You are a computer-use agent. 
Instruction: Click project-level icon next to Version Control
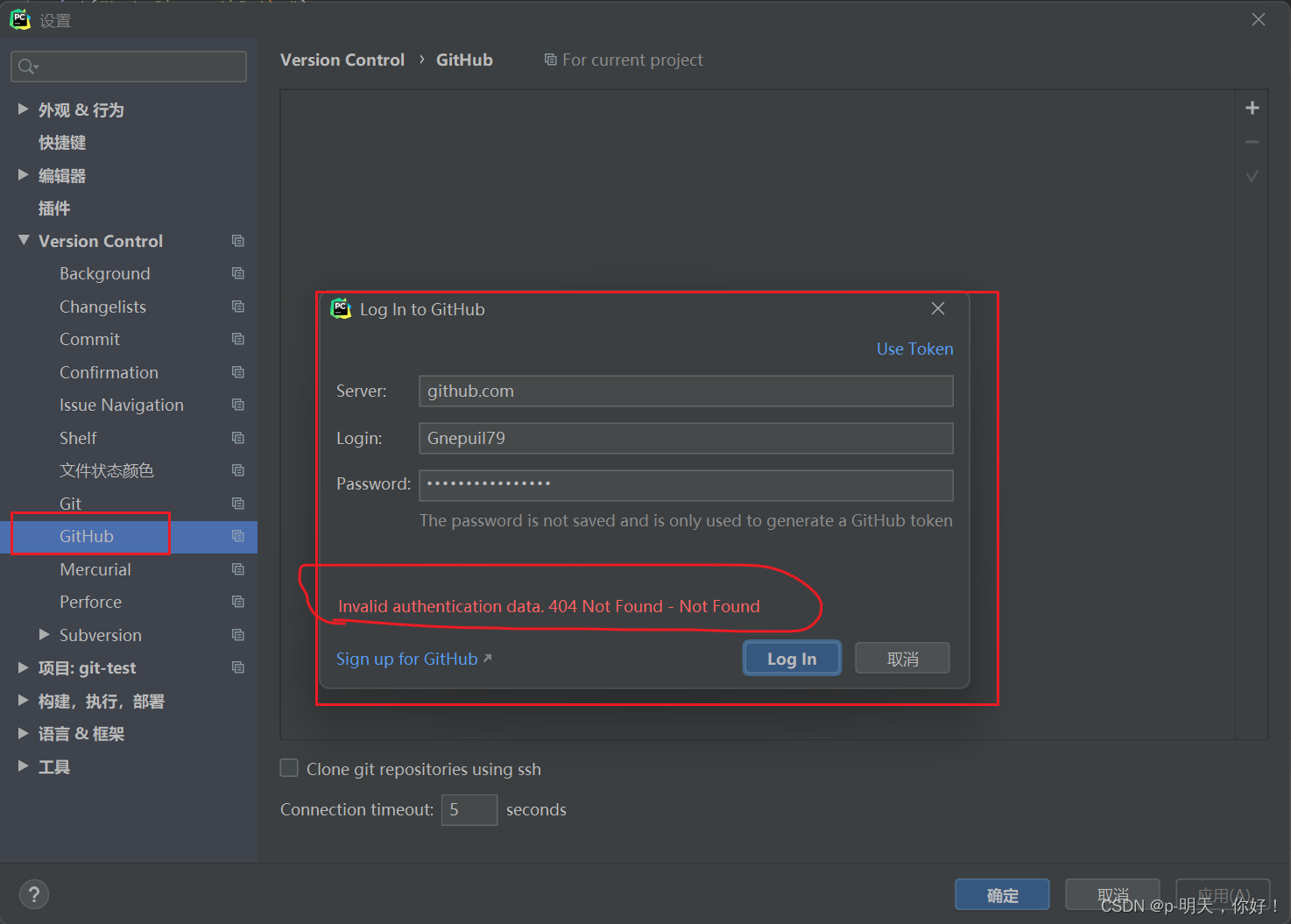pos(237,241)
